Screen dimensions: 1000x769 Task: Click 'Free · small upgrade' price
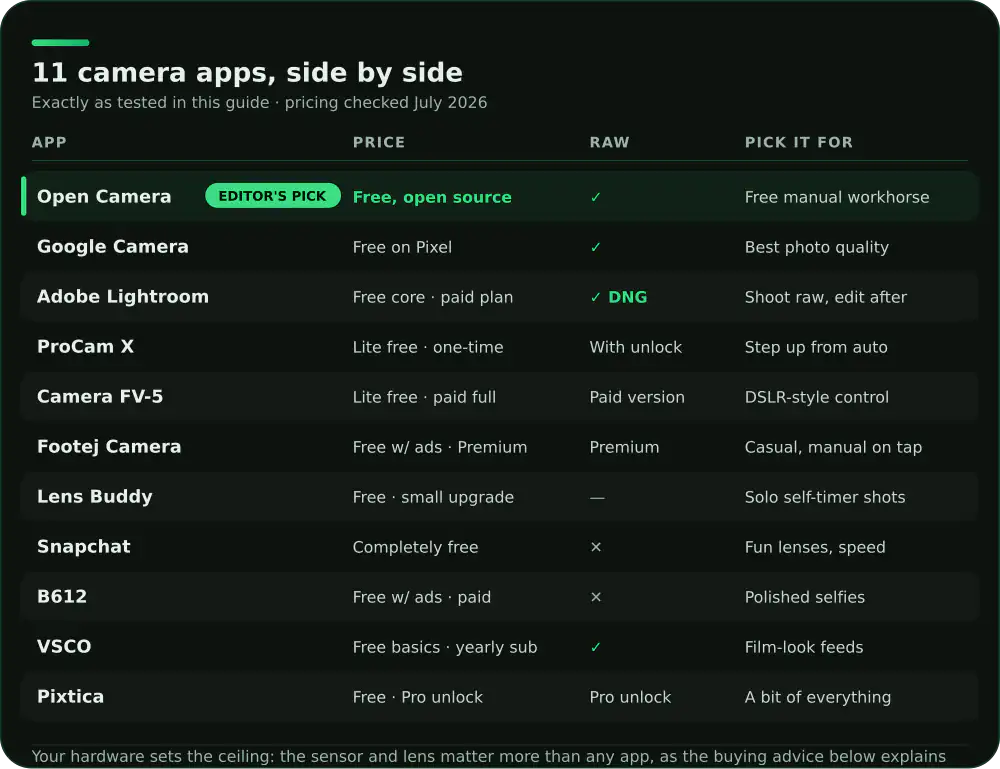click(x=433, y=497)
